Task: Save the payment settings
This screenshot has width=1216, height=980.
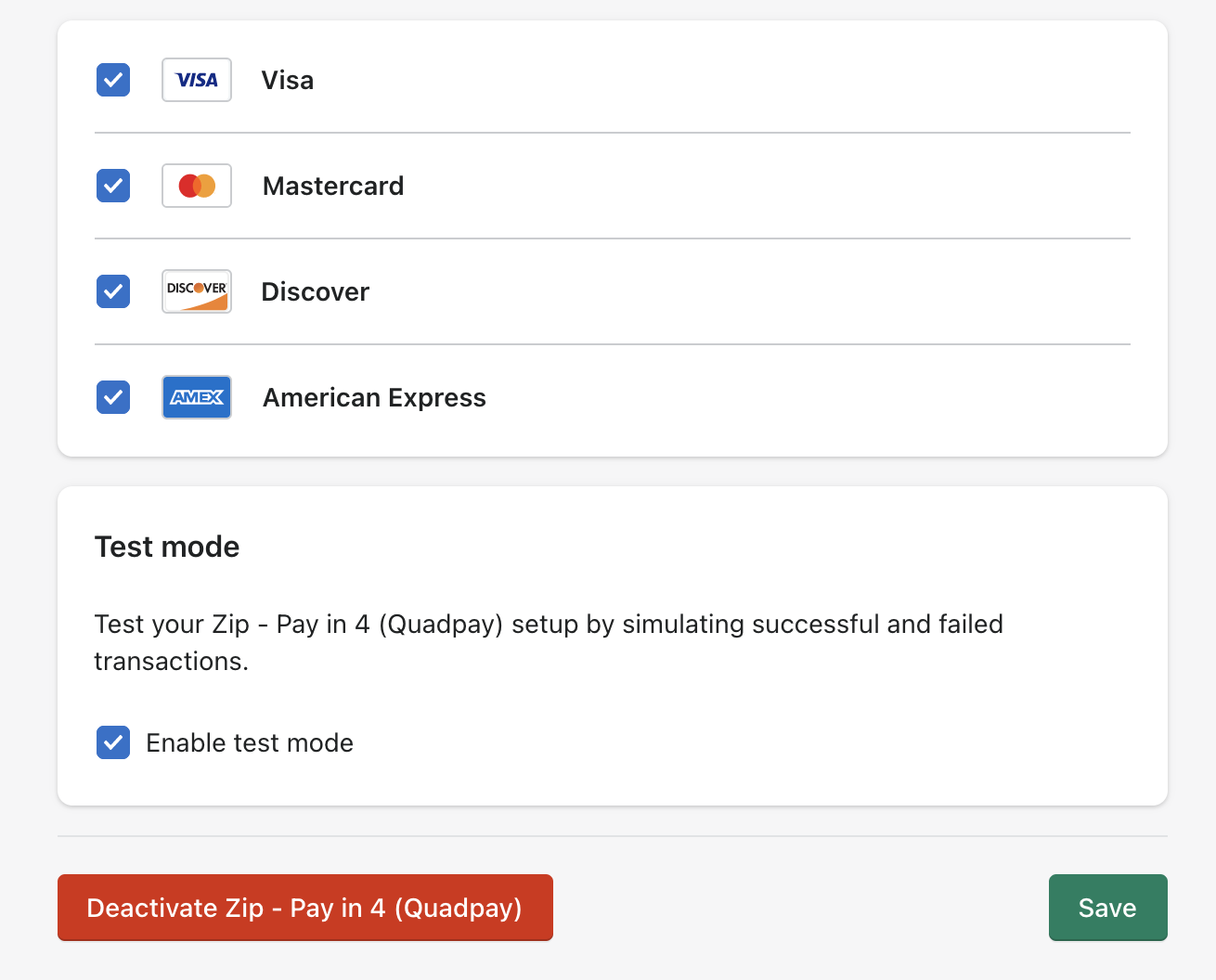Action: point(1108,908)
